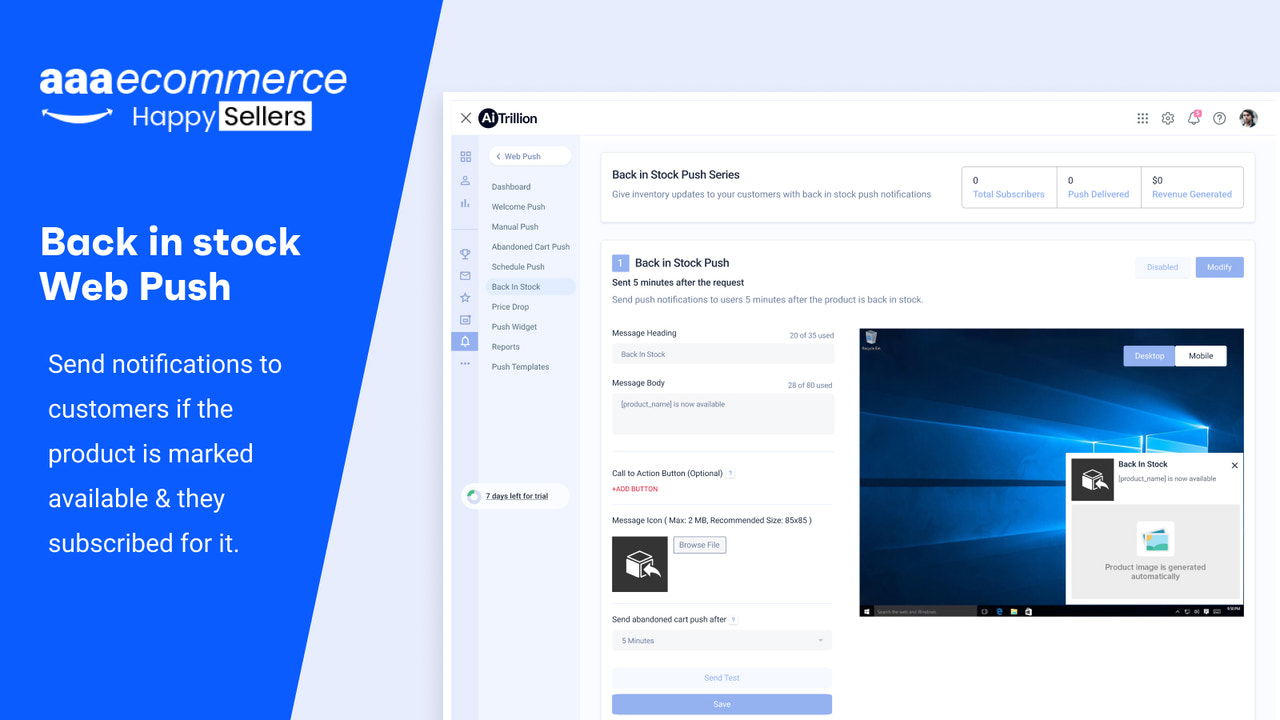
Task: Open the '5 Minutes' delay dropdown
Action: (x=722, y=640)
